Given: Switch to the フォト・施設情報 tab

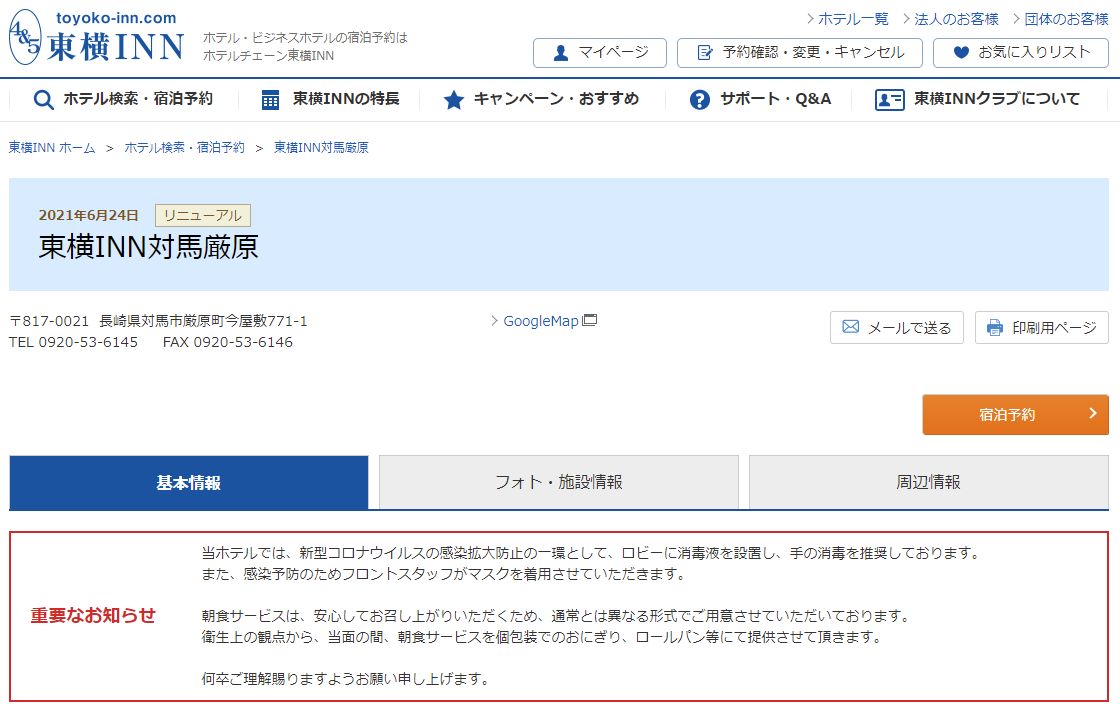Looking at the screenshot, I should tap(559, 482).
